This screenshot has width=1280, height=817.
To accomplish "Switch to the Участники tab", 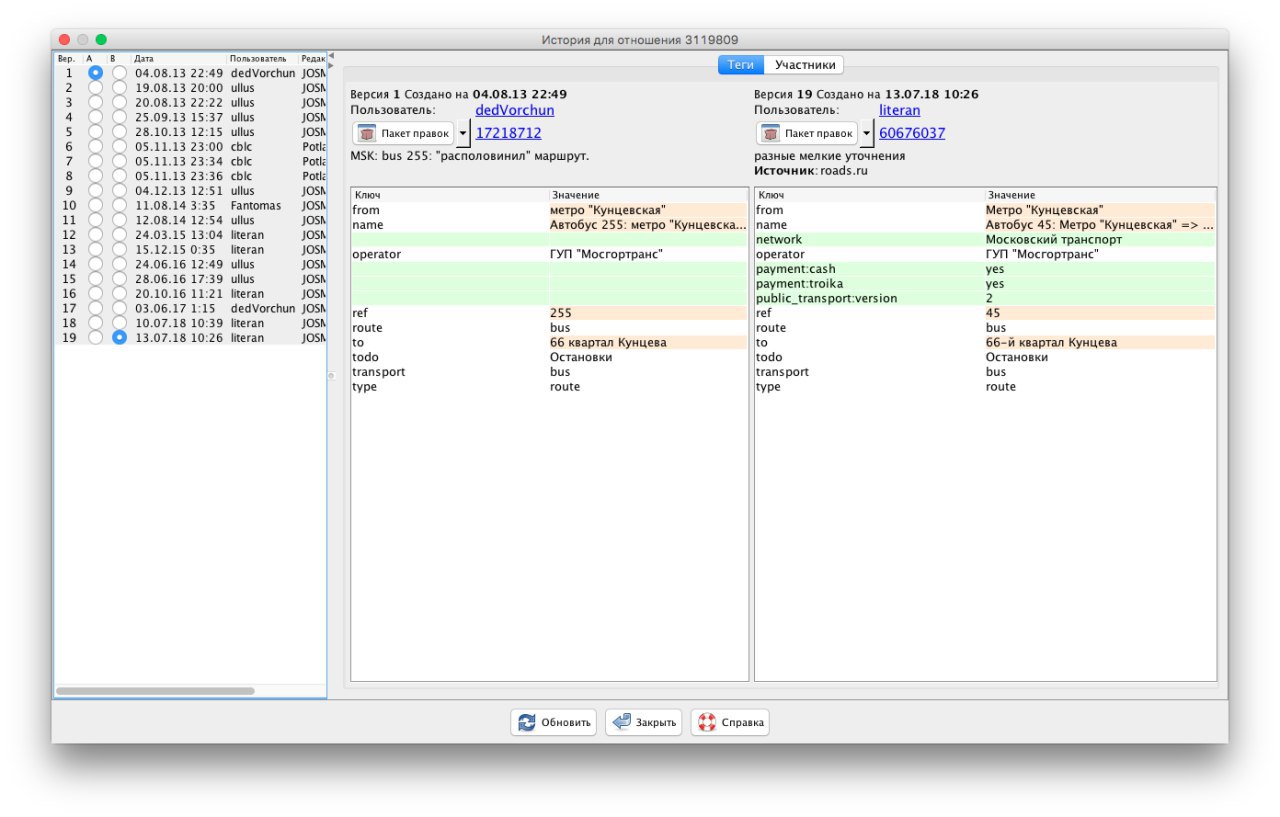I will [x=804, y=65].
